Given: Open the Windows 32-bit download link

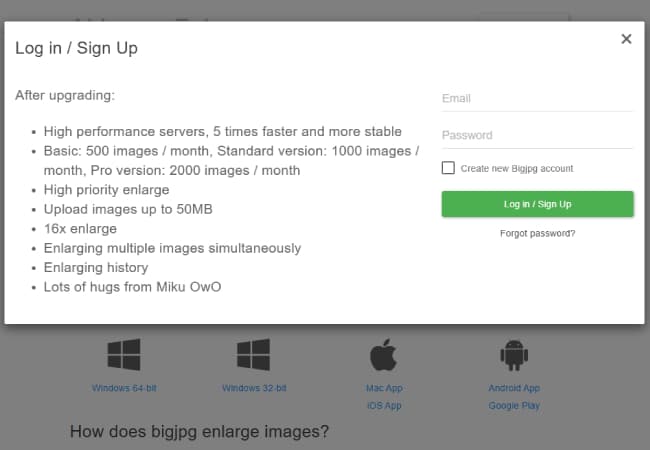Looking at the screenshot, I should click(x=254, y=388).
